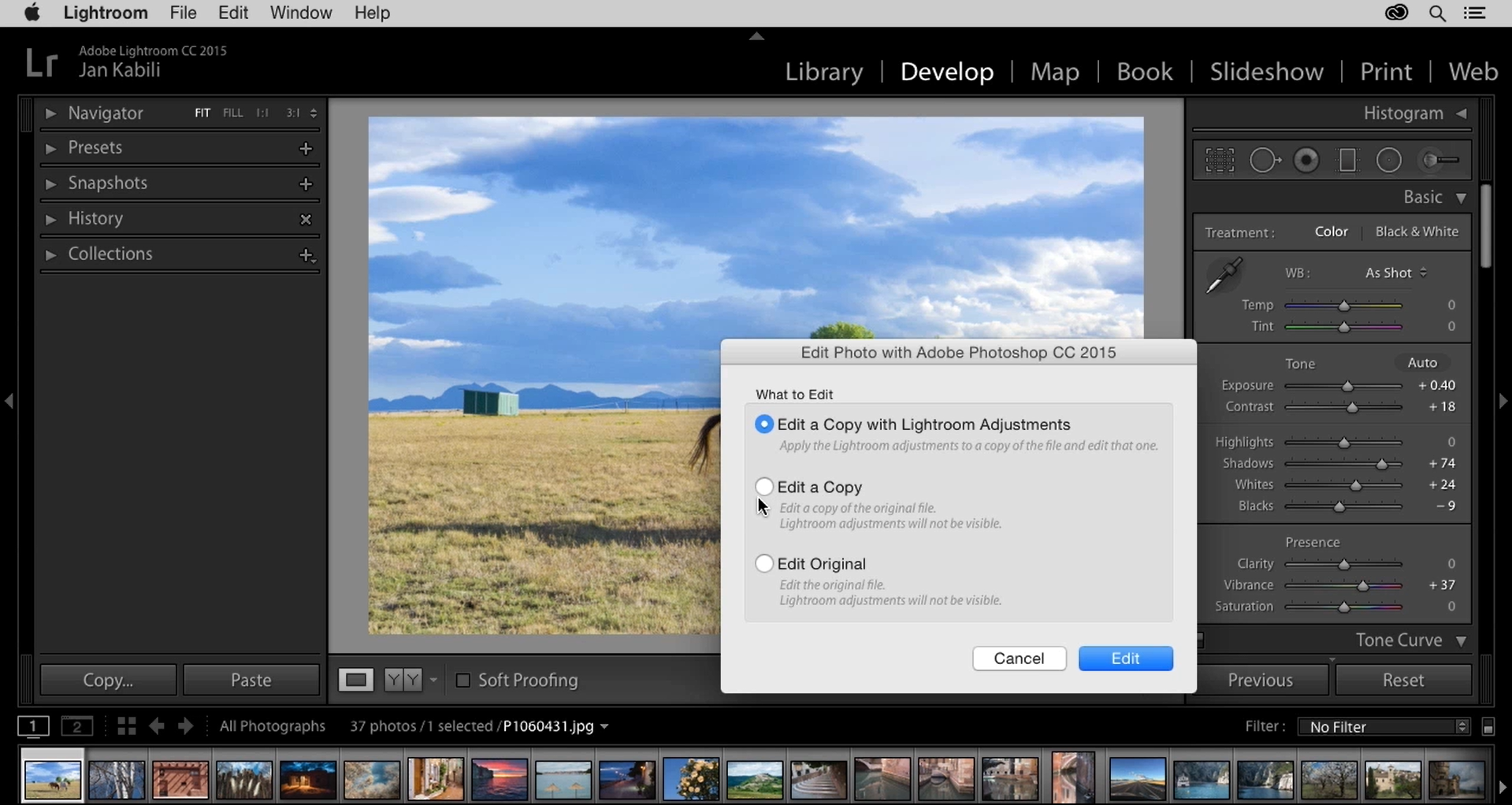The image size is (1512, 805).
Task: Click the right panel vertical scrollbar
Action: pyautogui.click(x=1485, y=227)
